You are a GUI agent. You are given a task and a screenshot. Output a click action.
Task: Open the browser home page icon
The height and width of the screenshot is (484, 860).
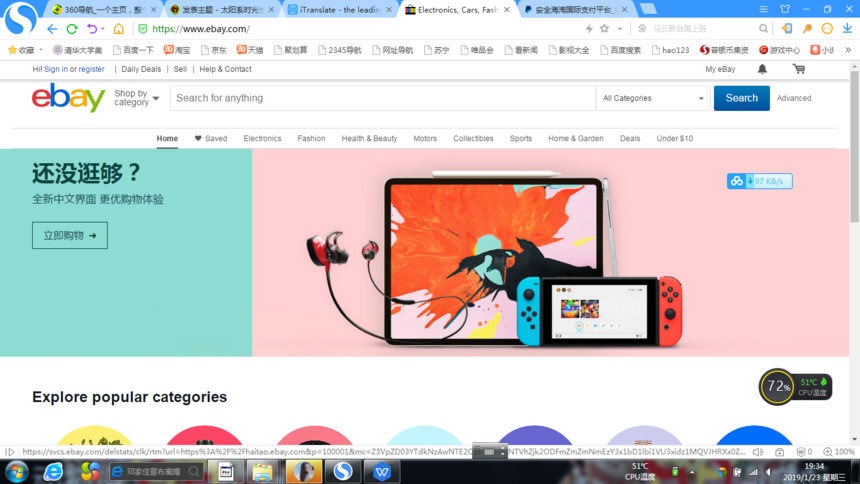point(118,29)
